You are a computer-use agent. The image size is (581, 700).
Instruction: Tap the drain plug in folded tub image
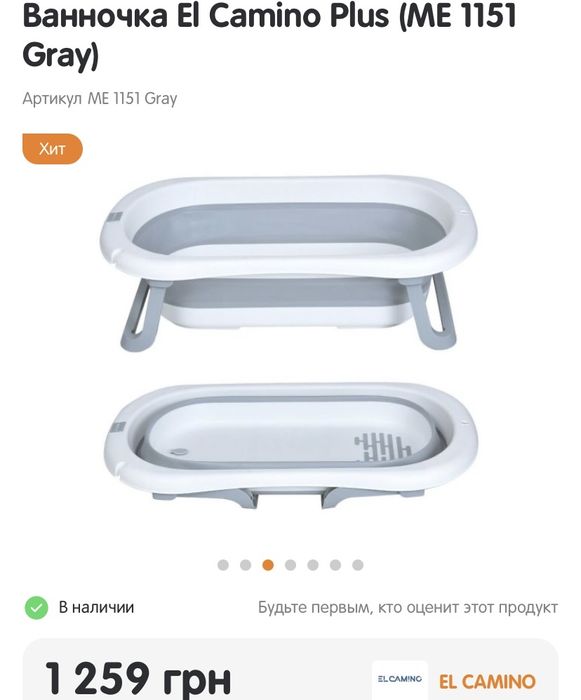(x=179, y=452)
